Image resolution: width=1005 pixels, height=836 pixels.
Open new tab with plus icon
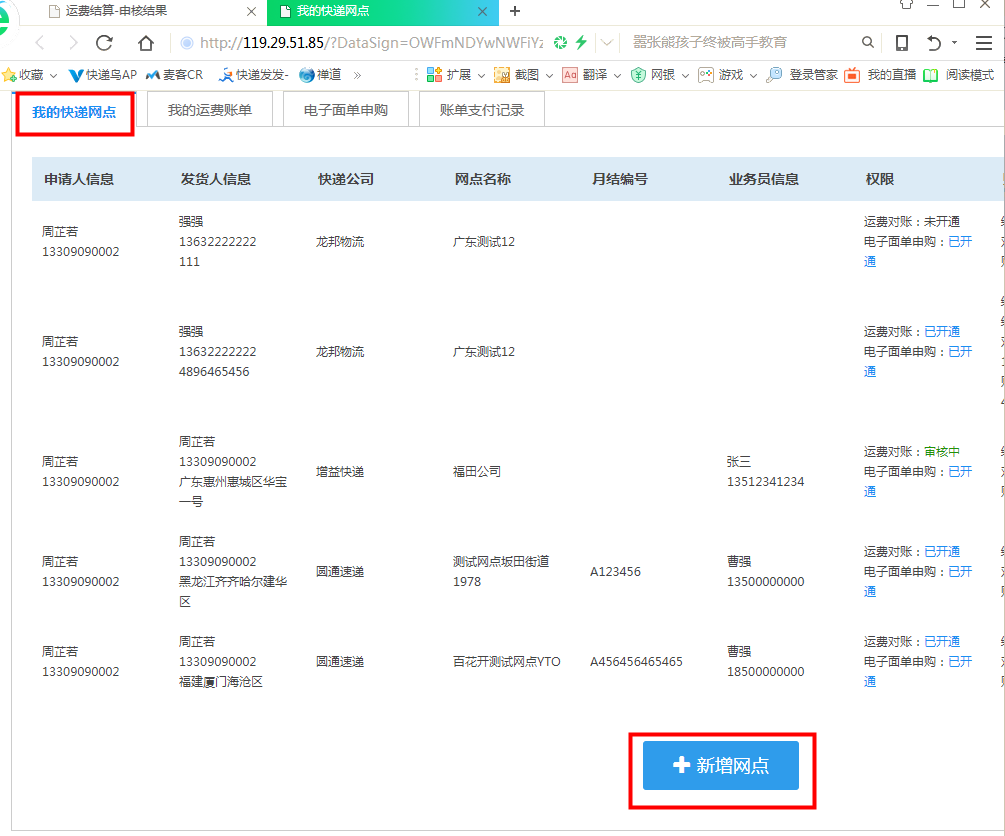coord(515,11)
